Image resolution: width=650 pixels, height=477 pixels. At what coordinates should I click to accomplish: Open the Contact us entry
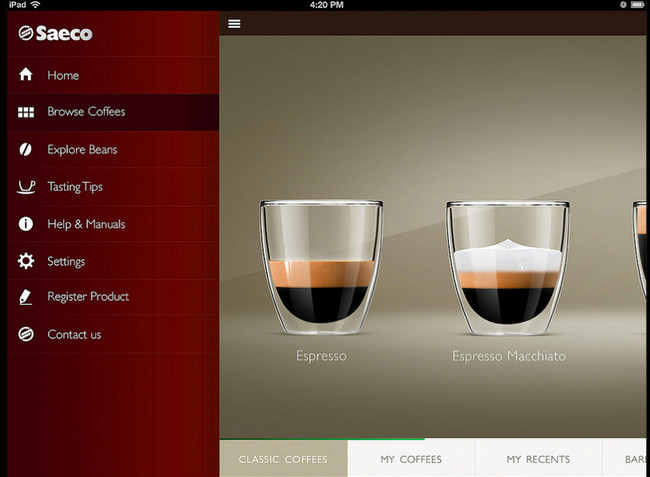click(x=113, y=334)
